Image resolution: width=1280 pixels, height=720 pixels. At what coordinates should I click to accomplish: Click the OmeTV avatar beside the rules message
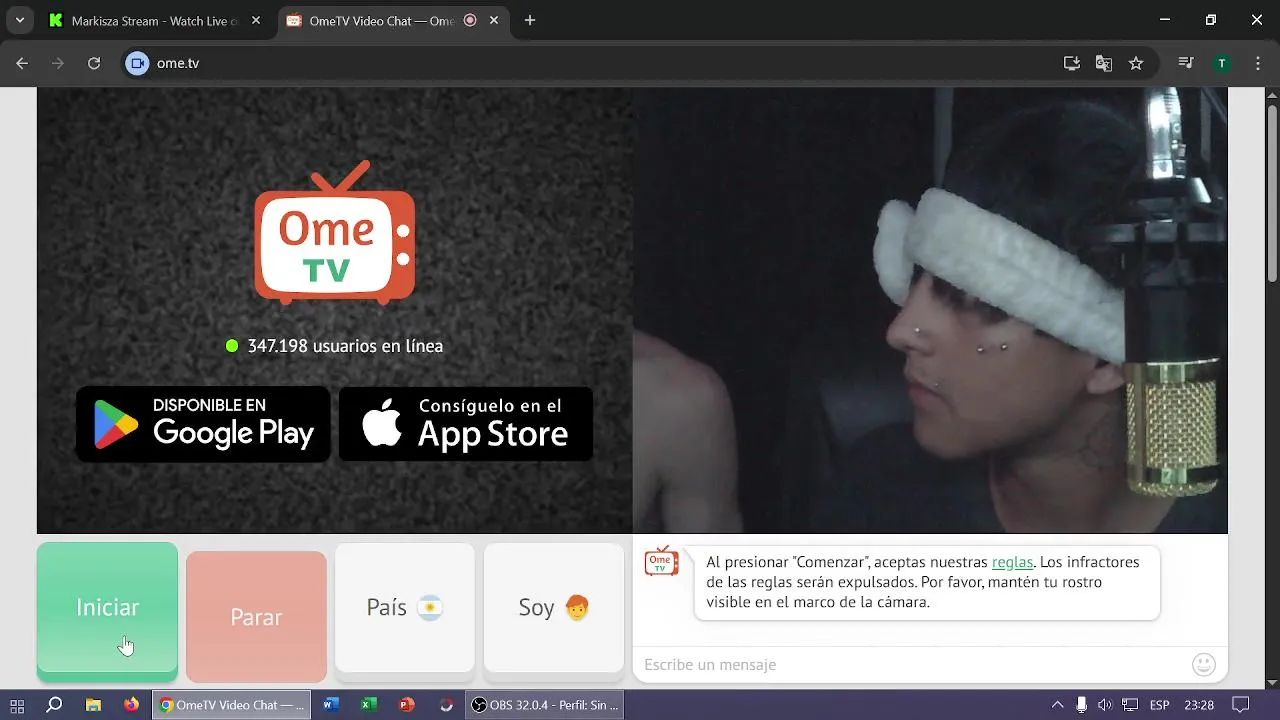coord(661,562)
